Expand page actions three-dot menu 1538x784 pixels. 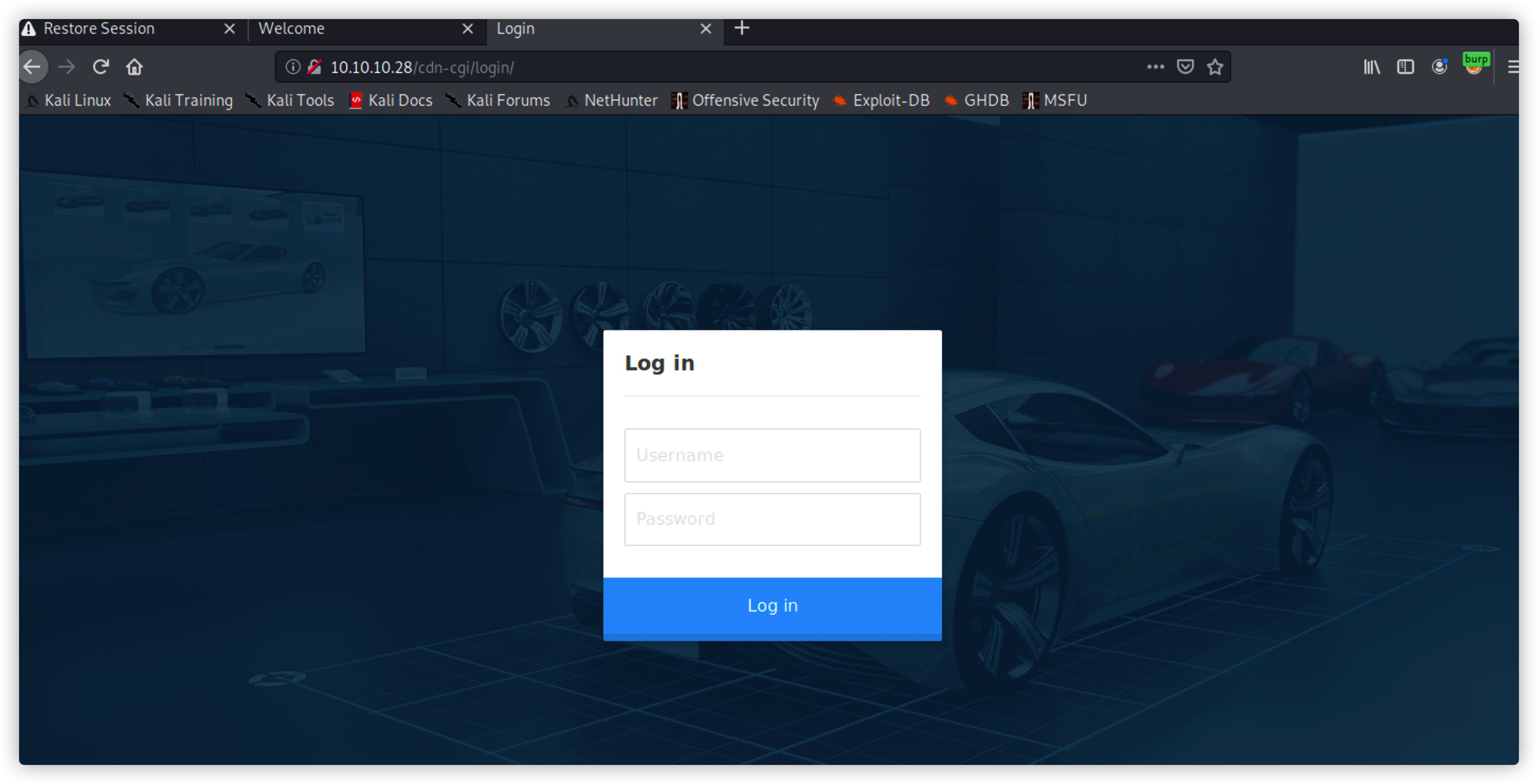pyautogui.click(x=1155, y=67)
